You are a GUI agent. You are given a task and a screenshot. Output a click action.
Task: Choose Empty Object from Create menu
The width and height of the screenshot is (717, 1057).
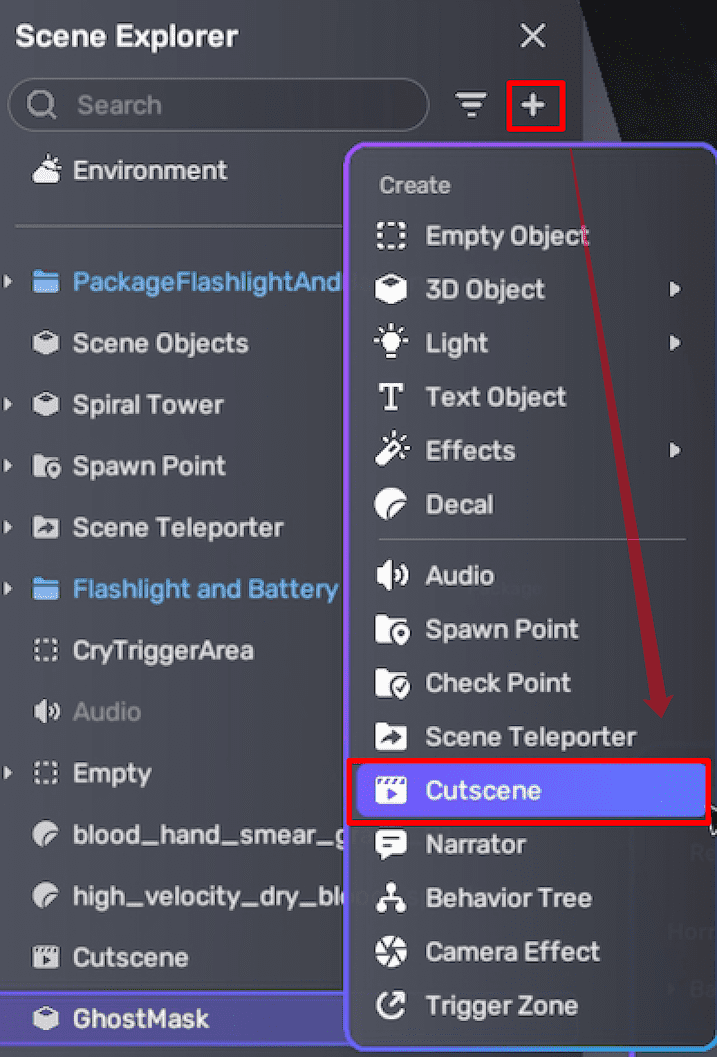506,236
